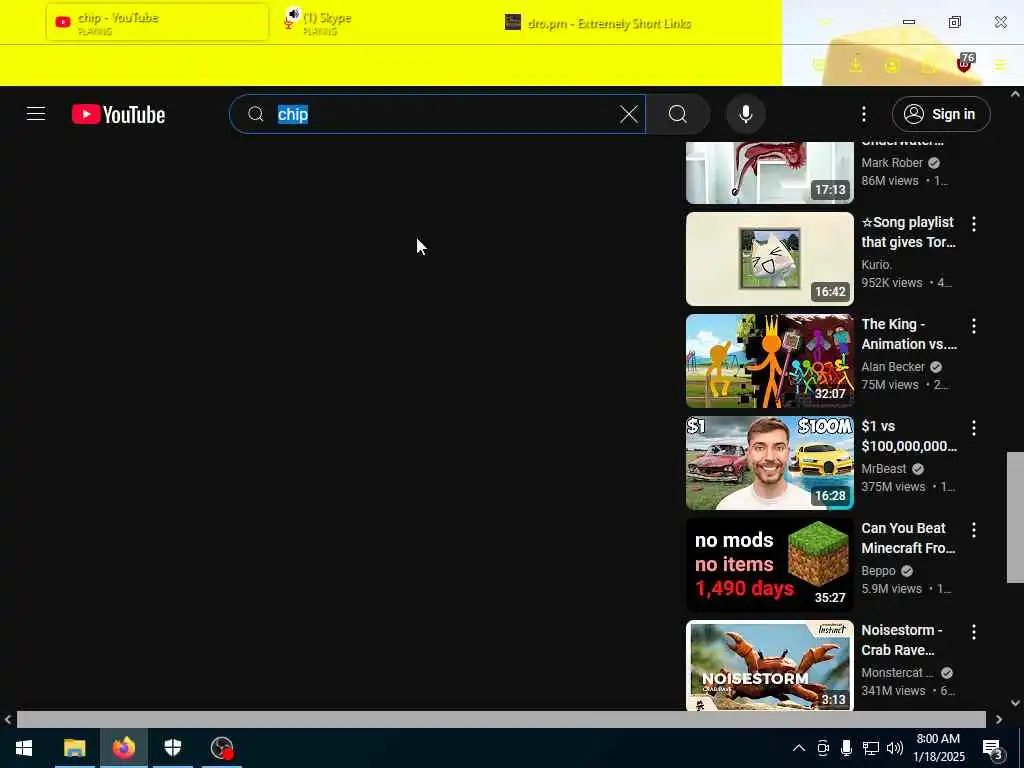
Task: Open more options for Can You Beat Minecraft
Action: pyautogui.click(x=974, y=530)
